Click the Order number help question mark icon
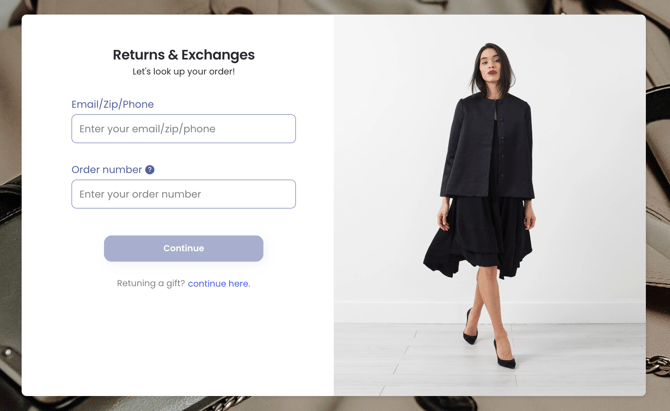670x411 pixels. click(150, 170)
